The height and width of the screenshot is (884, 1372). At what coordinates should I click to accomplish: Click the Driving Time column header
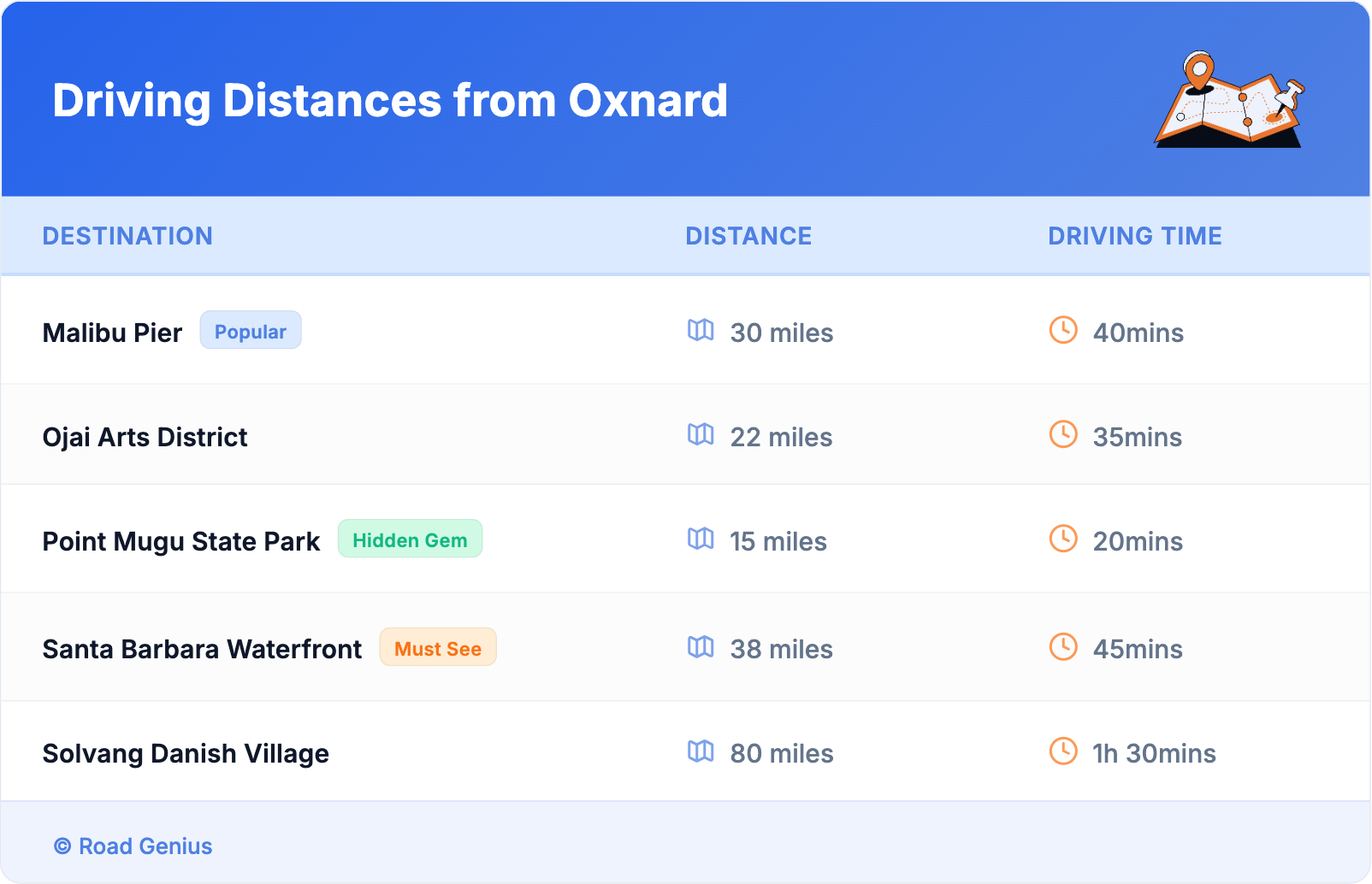(1135, 236)
